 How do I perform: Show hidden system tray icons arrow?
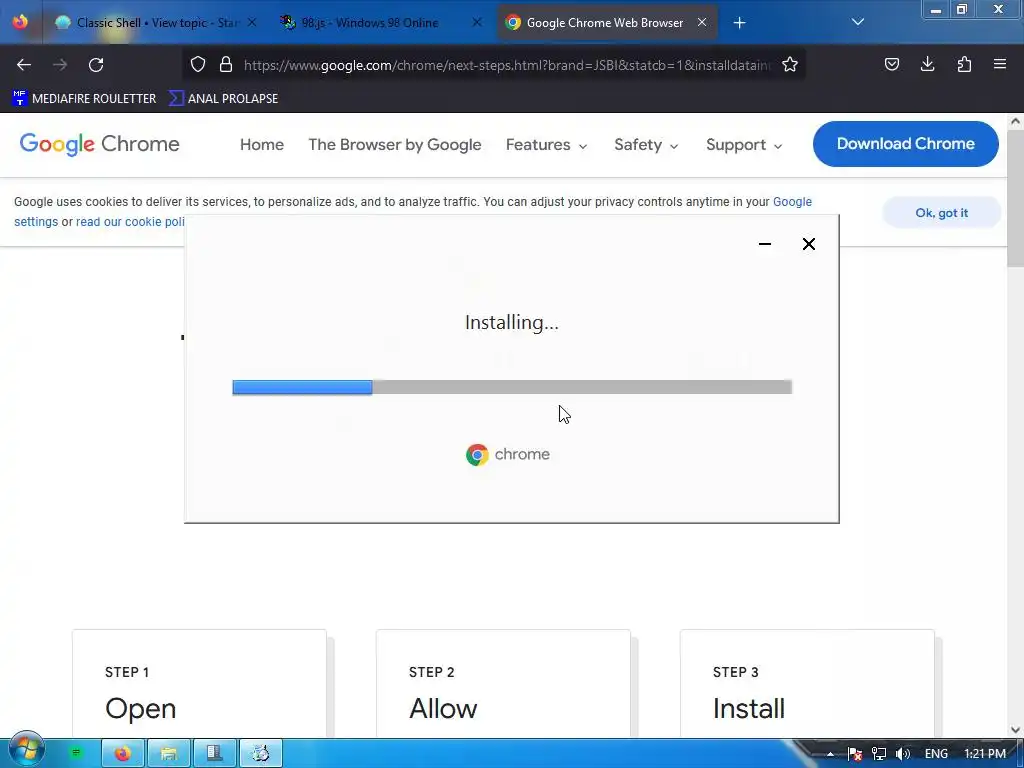[830, 754]
